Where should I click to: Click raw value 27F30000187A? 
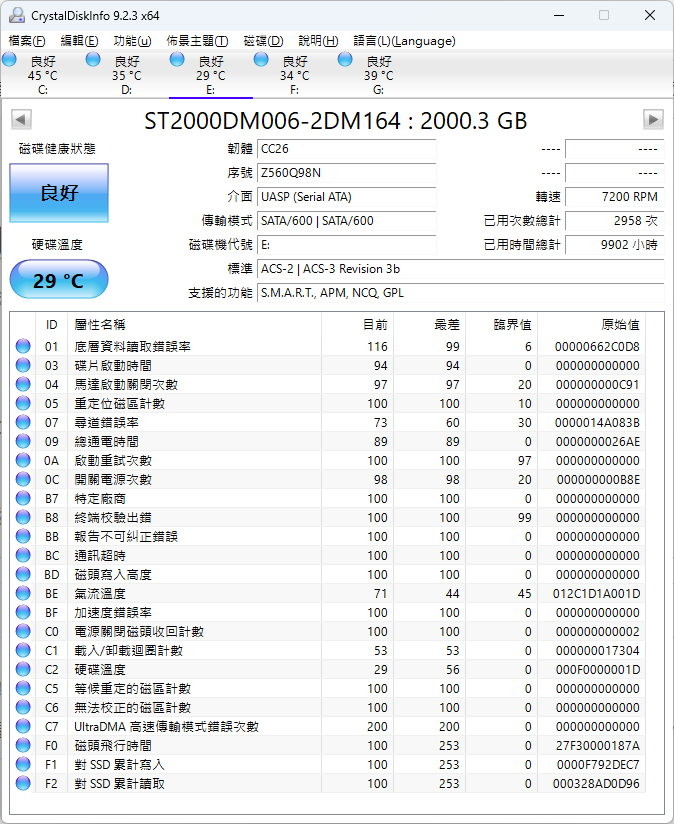click(x=598, y=746)
